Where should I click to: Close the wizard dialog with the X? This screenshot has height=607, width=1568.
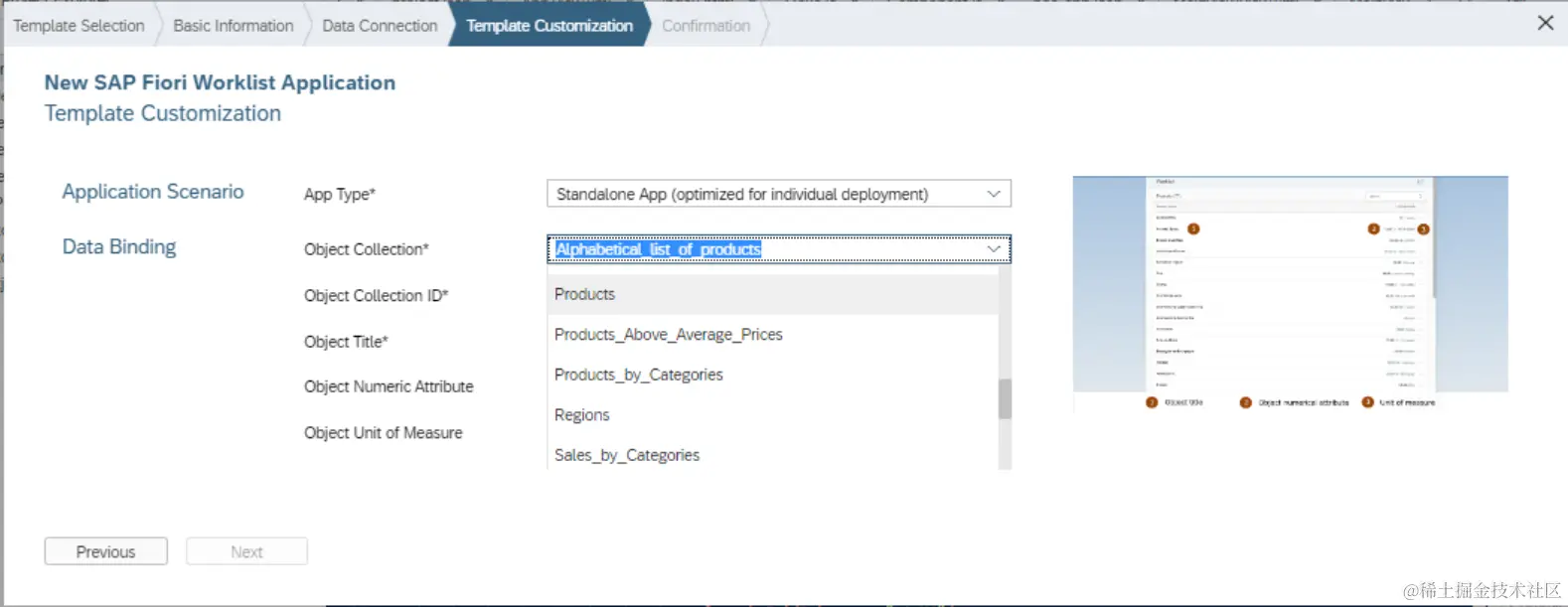point(1545,23)
